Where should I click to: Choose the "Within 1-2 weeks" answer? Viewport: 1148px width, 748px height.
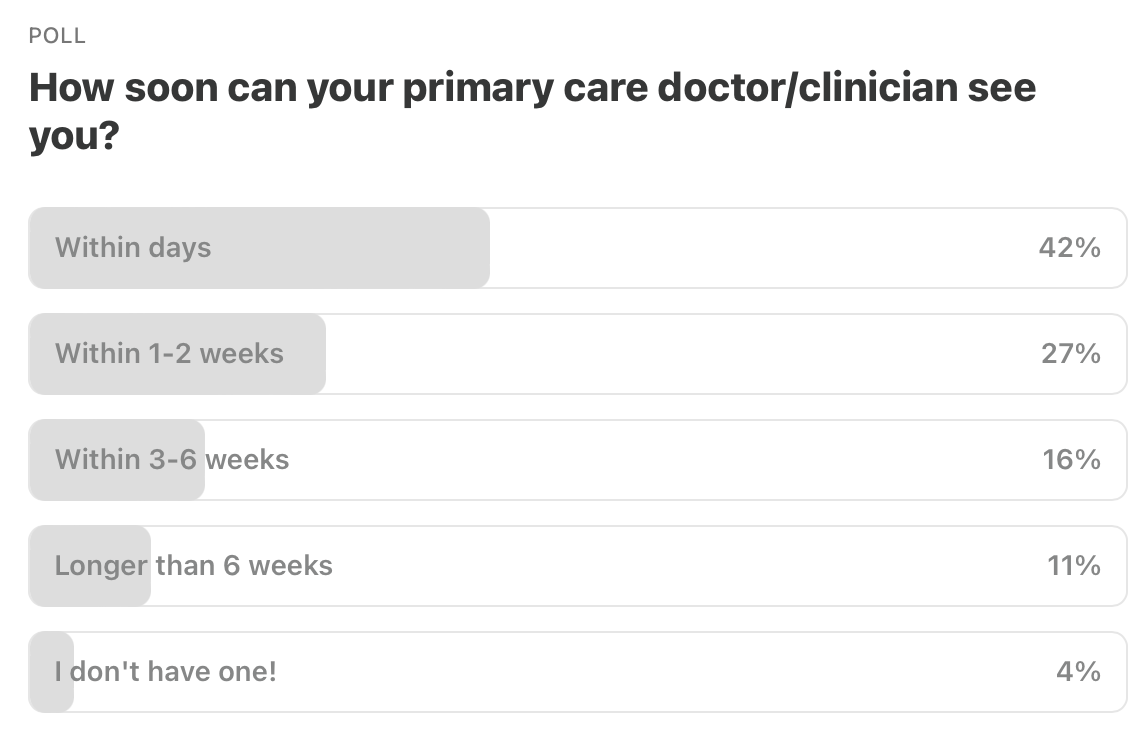click(x=577, y=354)
